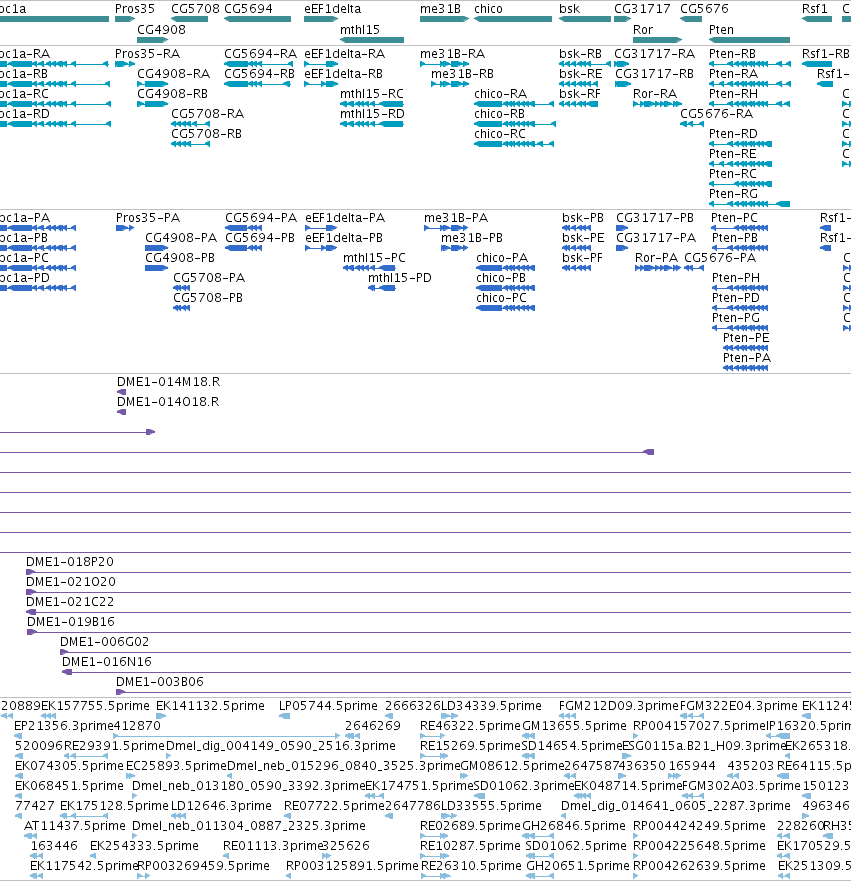Click the bsk gene label
The width and height of the screenshot is (851, 881).
click(x=569, y=9)
